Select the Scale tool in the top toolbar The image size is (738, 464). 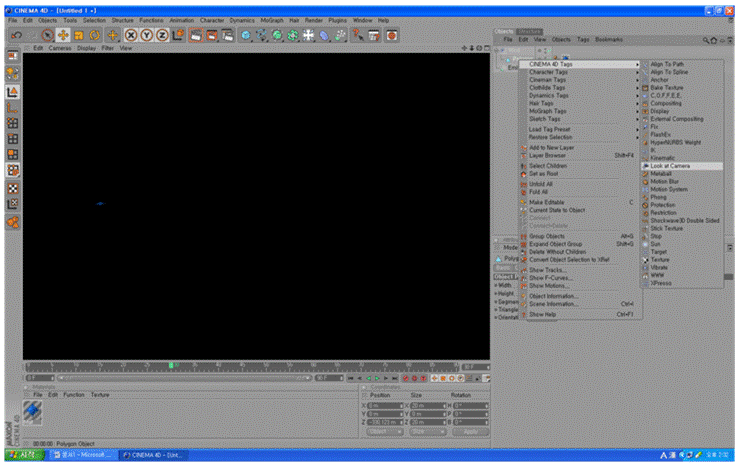click(x=78, y=35)
